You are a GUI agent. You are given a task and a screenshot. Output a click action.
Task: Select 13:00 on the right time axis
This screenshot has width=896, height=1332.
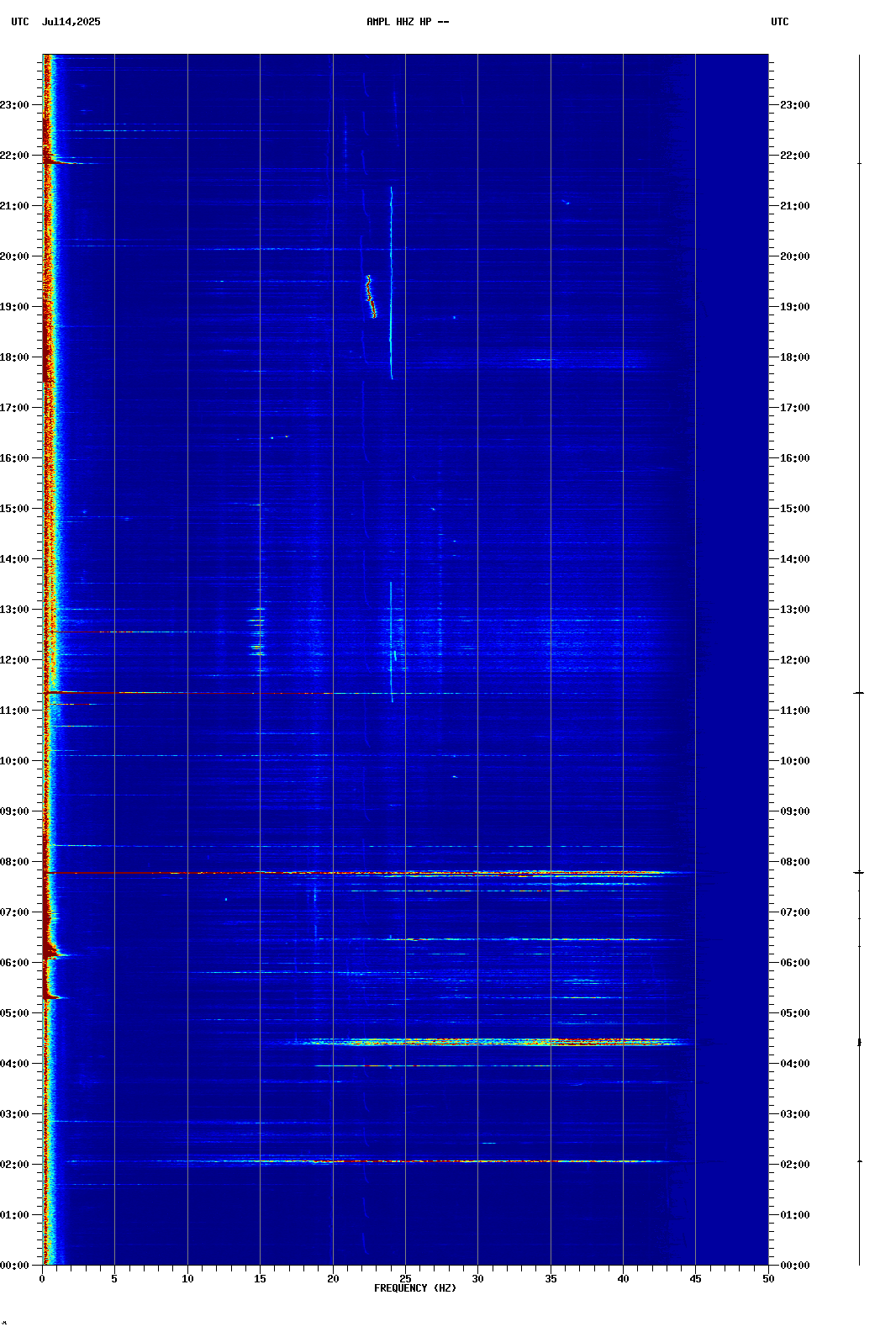click(x=795, y=610)
